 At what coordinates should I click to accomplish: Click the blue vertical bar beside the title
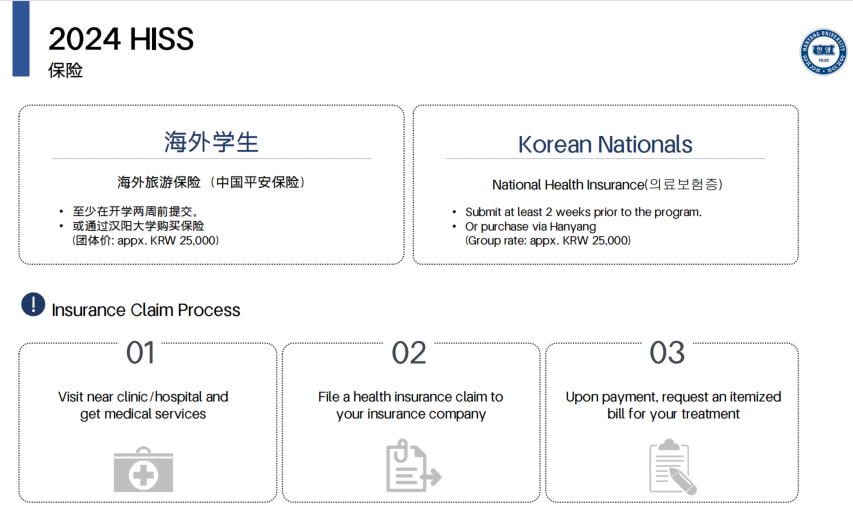point(21,39)
